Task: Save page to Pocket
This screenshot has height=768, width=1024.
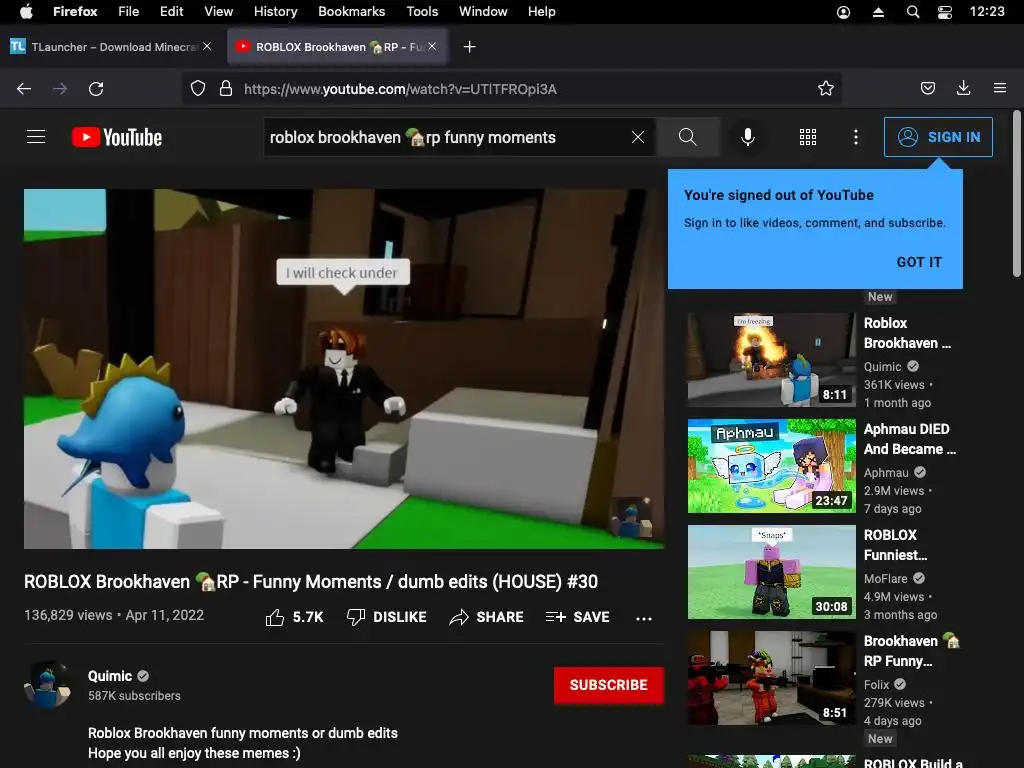Action: [928, 88]
